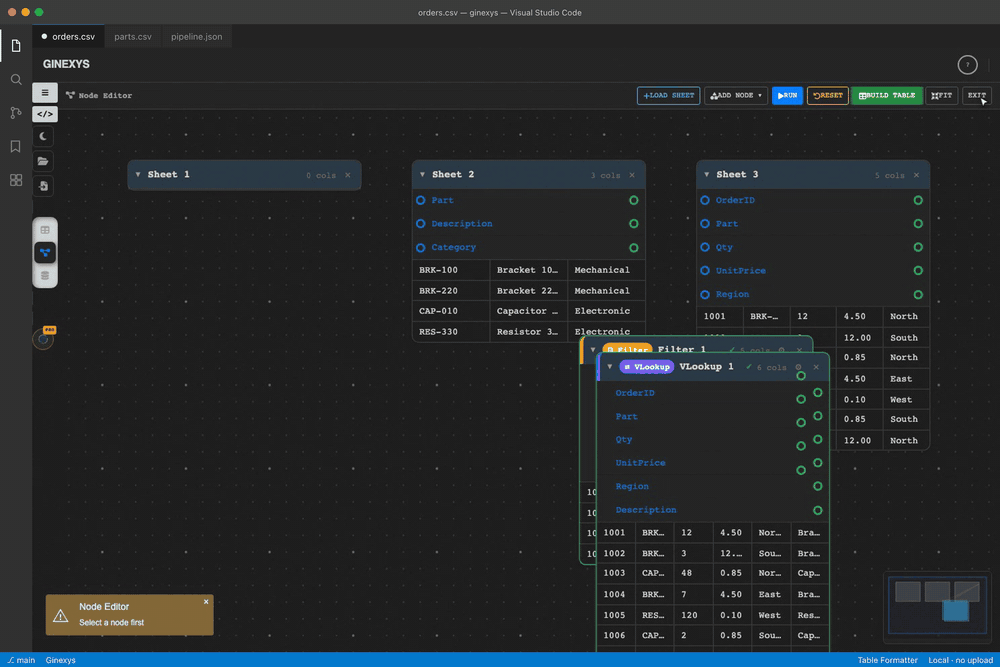Viewport: 1000px width, 667px height.
Task: Toggle dark mode with the moon icon
Action: 43,136
